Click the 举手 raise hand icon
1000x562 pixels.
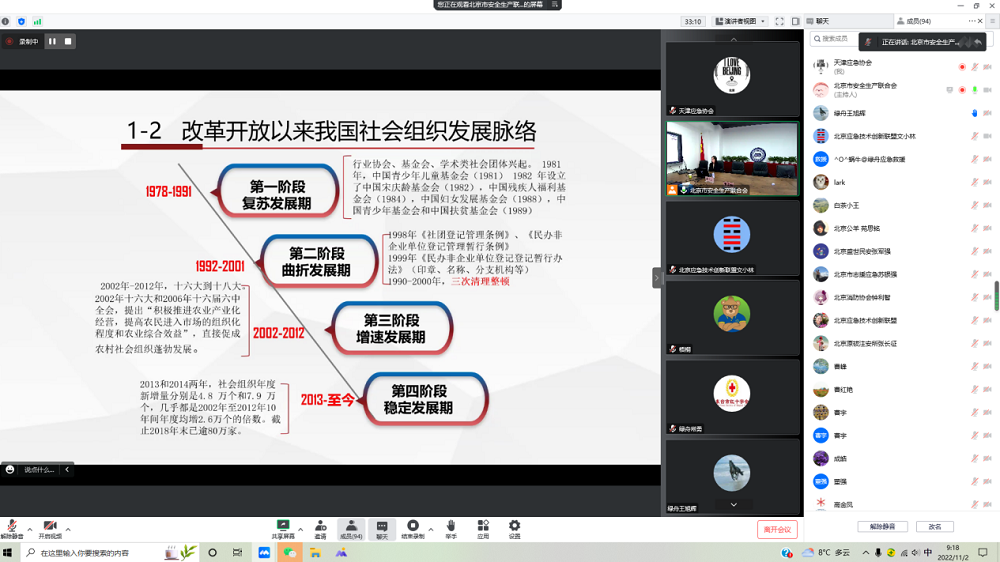tap(451, 526)
